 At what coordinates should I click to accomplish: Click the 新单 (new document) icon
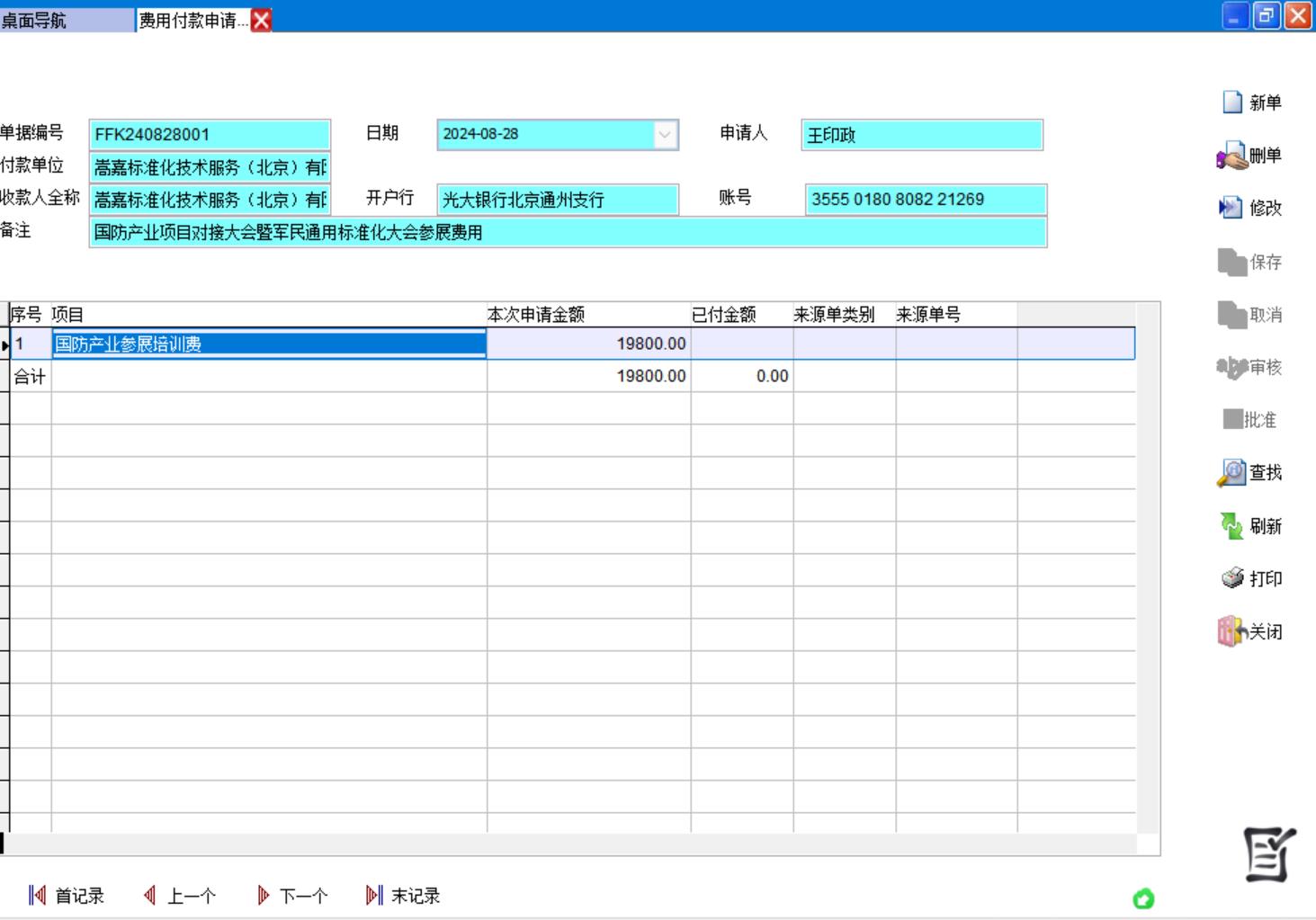coord(1232,103)
